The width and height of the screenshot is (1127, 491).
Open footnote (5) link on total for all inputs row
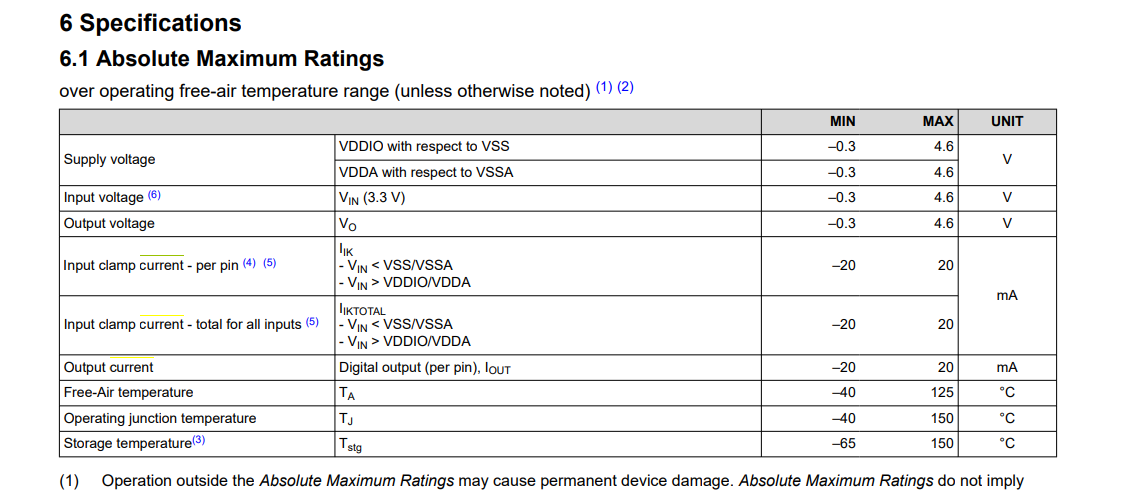[x=312, y=322]
